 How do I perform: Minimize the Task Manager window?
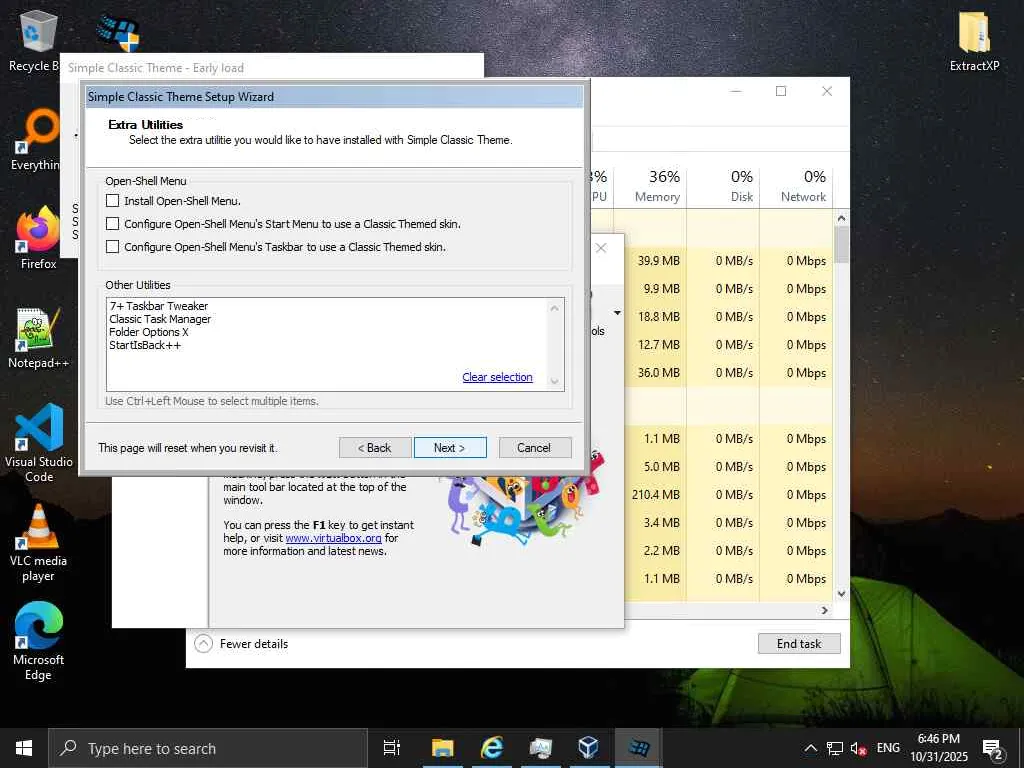[x=736, y=91]
